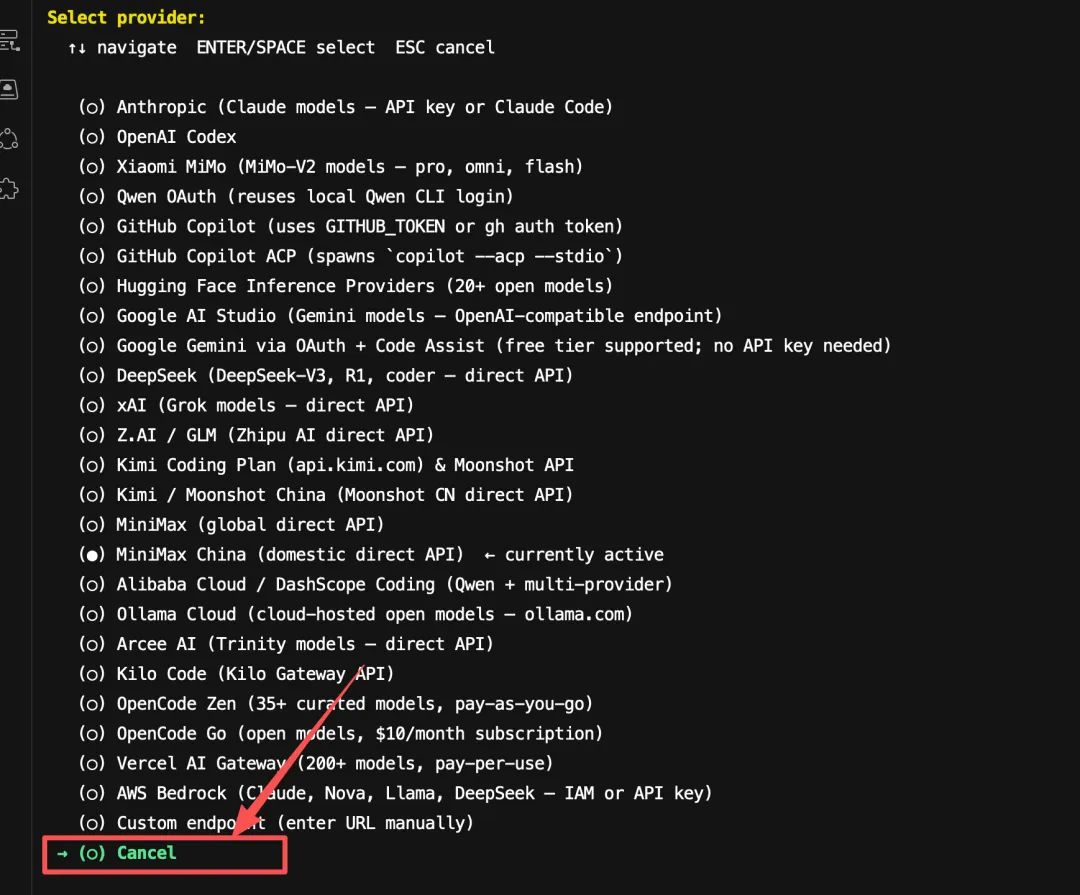Select the currently active MiniMax China option
This screenshot has height=895, width=1080.
(271, 554)
